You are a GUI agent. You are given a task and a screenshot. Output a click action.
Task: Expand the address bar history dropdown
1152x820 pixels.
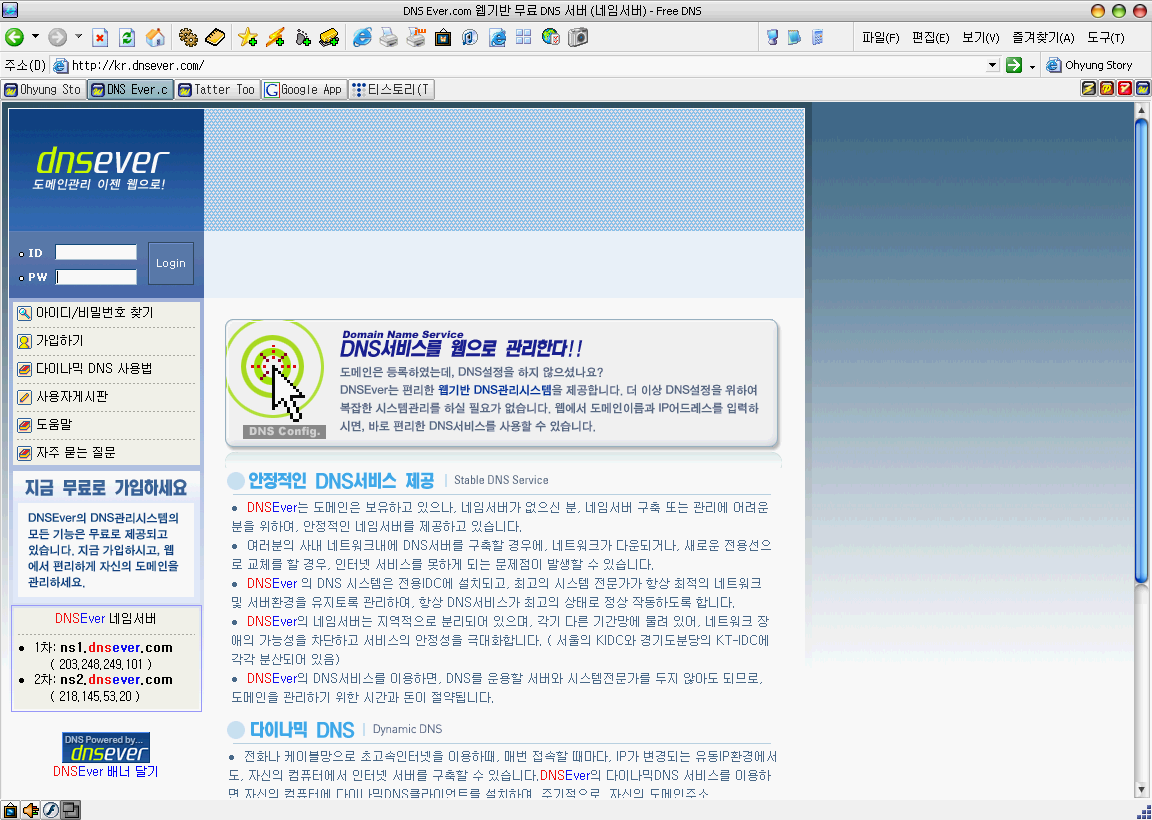[x=993, y=65]
